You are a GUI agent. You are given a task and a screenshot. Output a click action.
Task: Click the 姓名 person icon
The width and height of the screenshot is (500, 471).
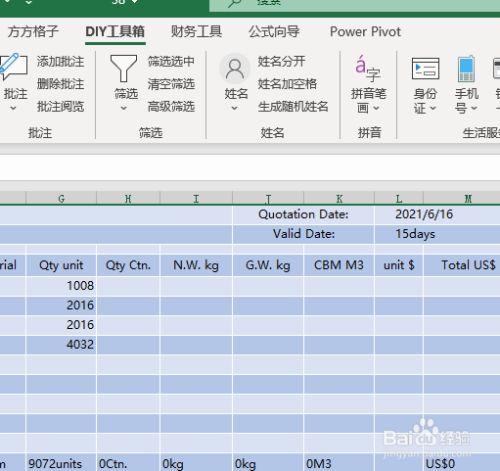click(235, 69)
